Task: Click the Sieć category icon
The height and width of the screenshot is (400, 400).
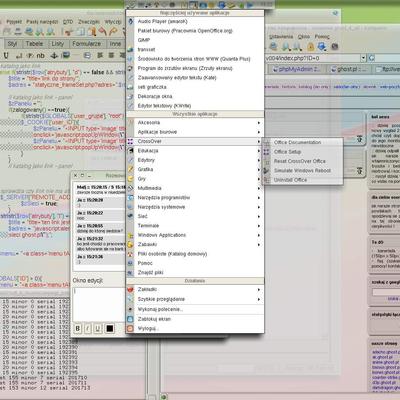Action: (x=130, y=216)
